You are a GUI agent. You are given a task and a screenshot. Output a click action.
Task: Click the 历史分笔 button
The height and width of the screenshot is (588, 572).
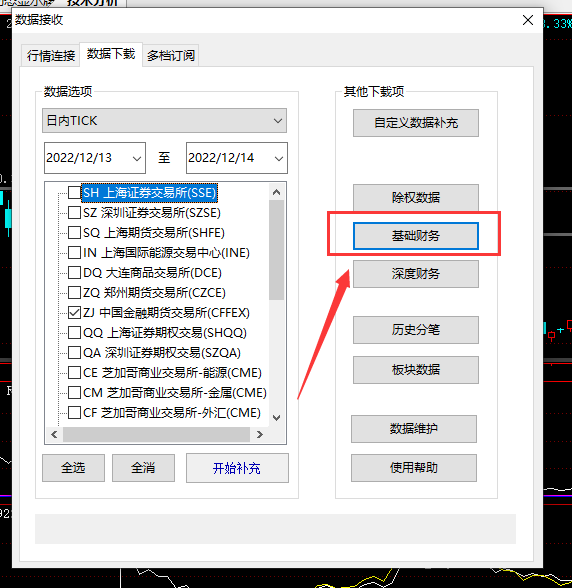click(416, 330)
